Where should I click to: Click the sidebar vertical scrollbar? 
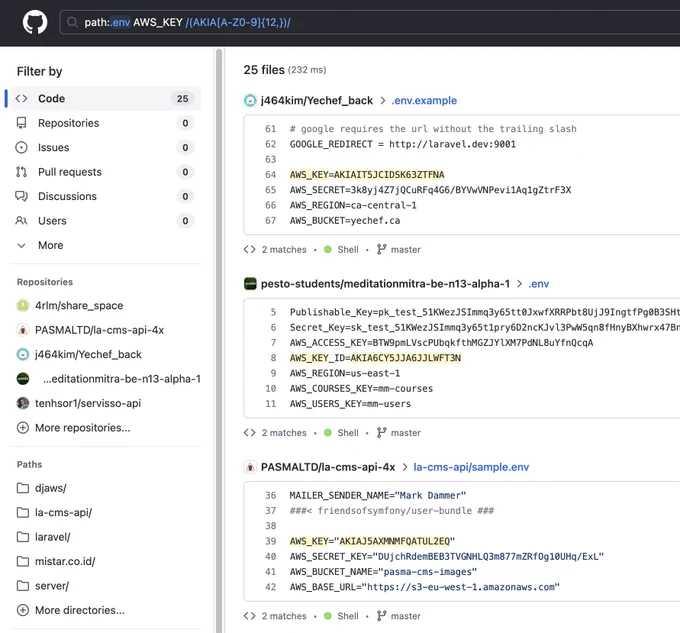click(219, 340)
